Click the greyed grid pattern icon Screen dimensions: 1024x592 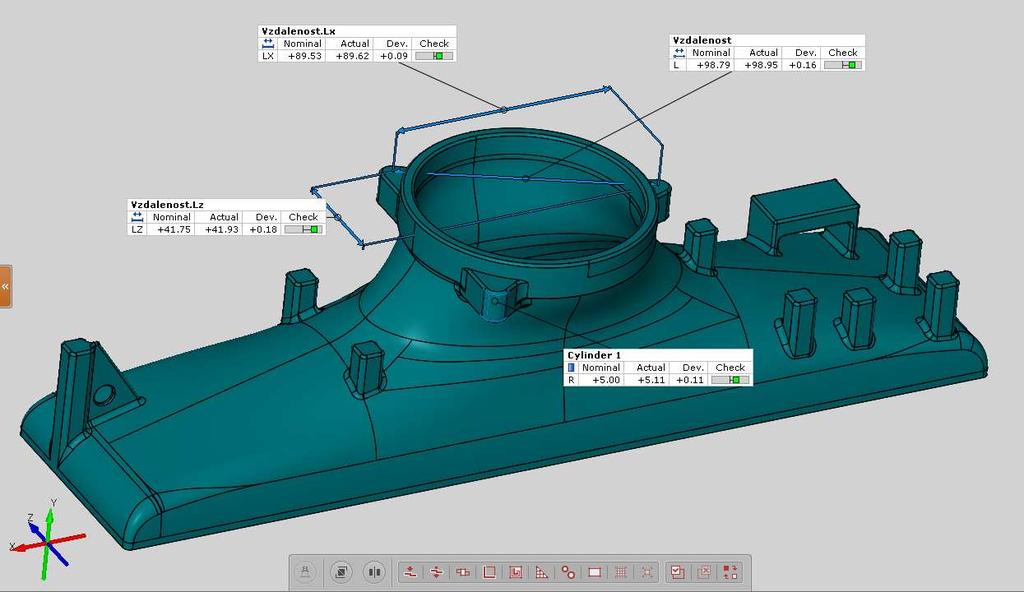point(621,572)
